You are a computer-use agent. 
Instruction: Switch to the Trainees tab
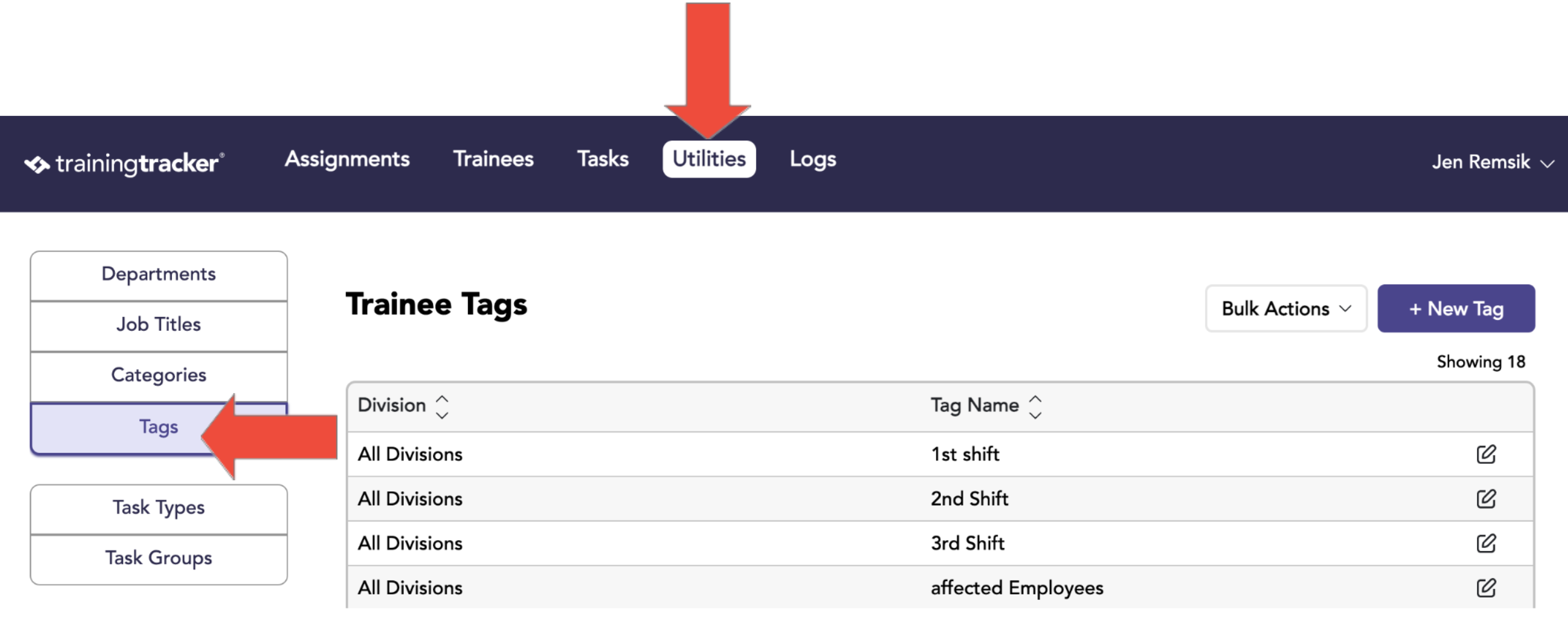(x=493, y=159)
